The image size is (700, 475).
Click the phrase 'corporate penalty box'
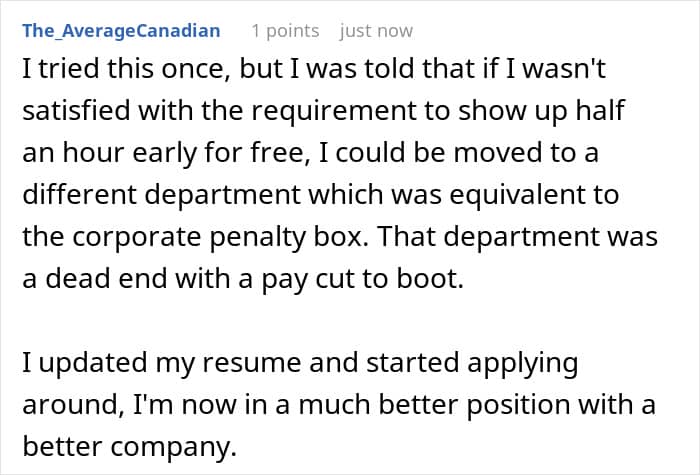click(220, 237)
